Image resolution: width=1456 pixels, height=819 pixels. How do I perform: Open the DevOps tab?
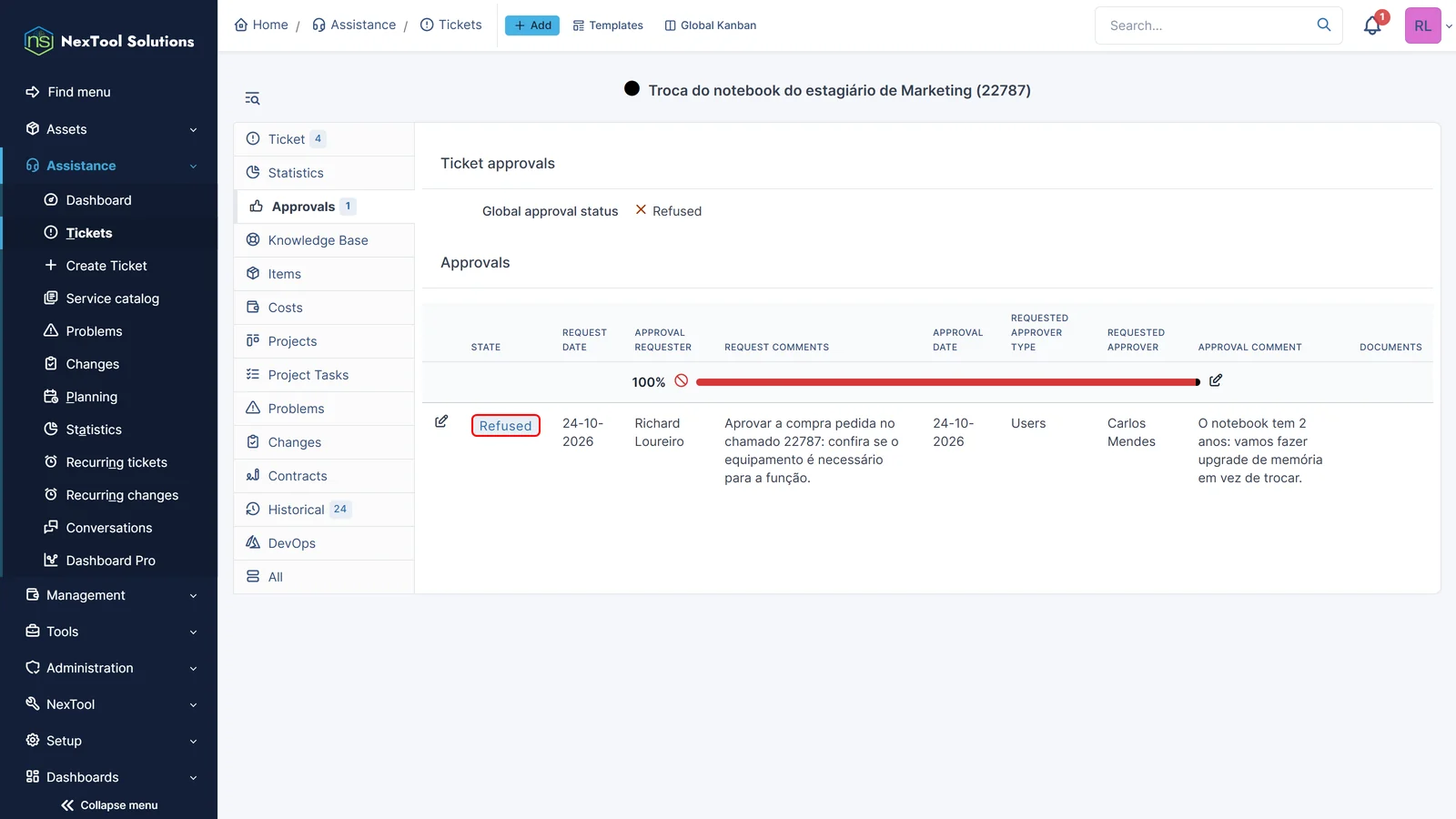[324, 543]
